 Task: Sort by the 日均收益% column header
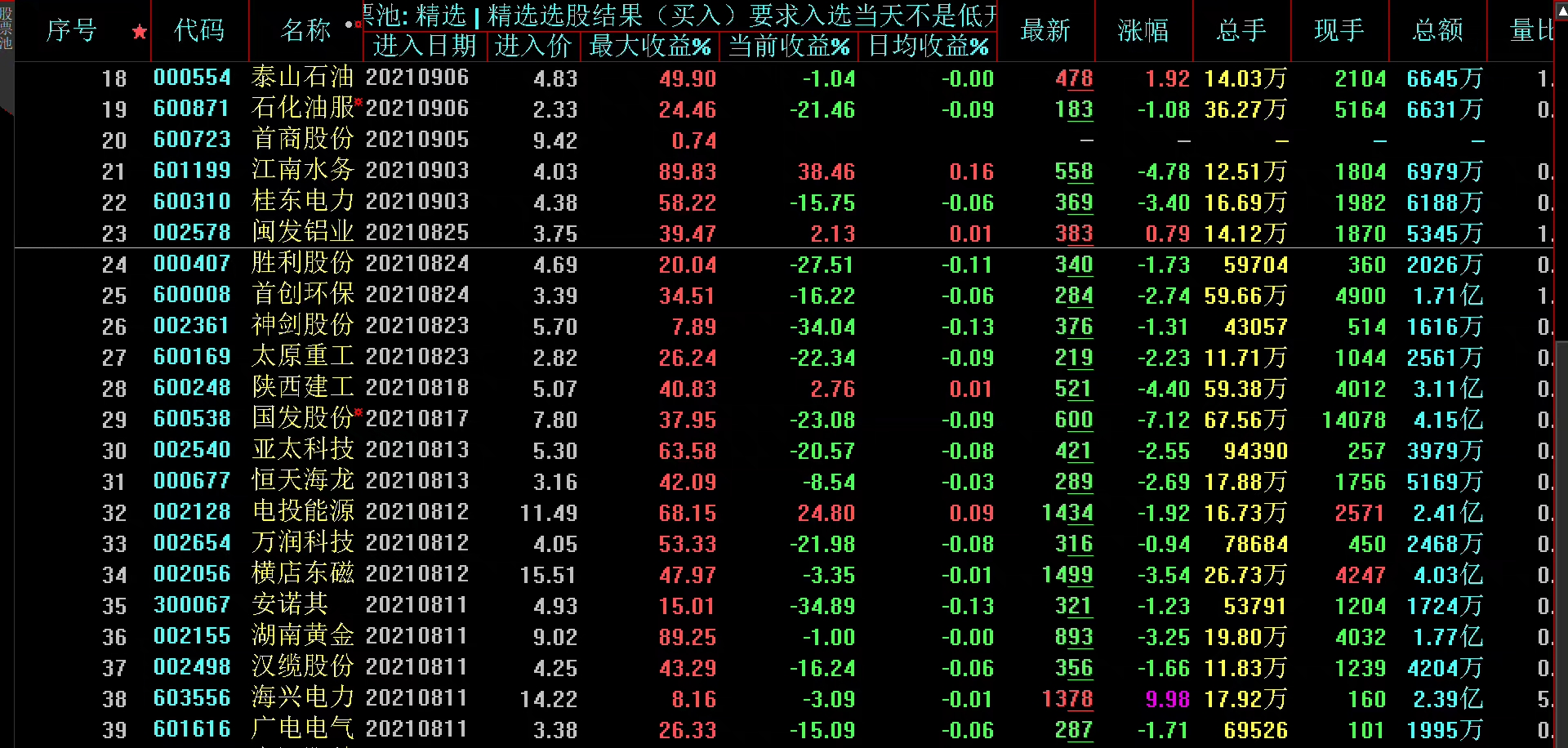[x=929, y=47]
